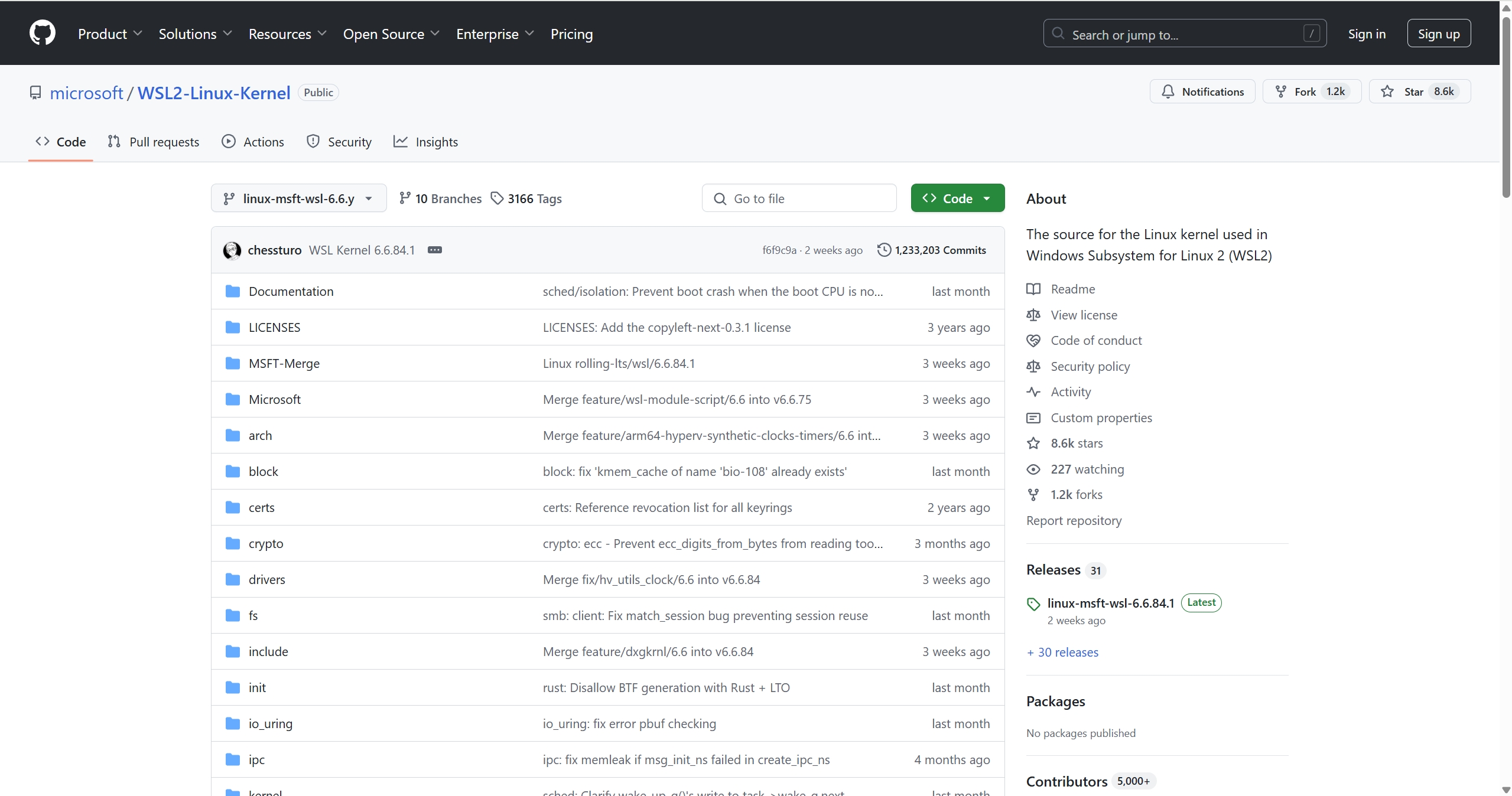Click the eye icon beside 227 watching
This screenshot has height=796, width=1512.
[1033, 469]
